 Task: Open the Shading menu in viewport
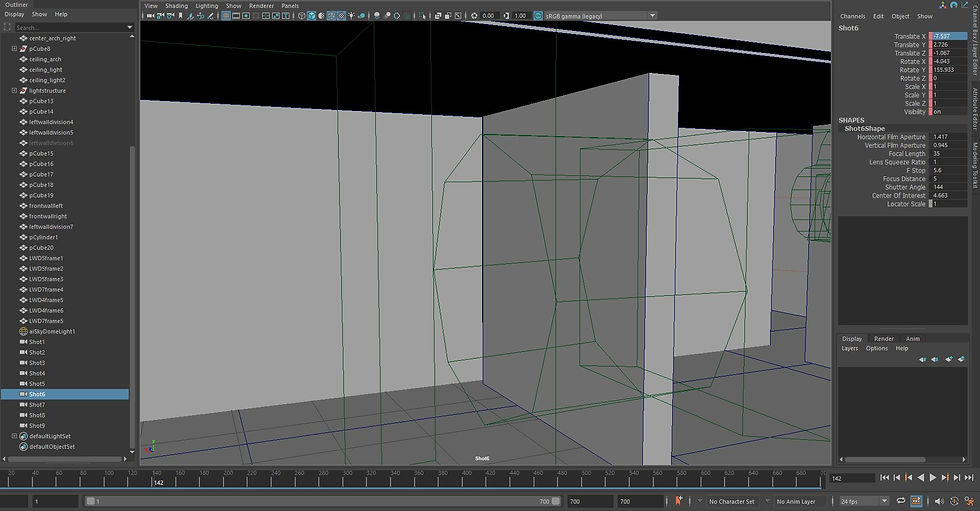(176, 5)
